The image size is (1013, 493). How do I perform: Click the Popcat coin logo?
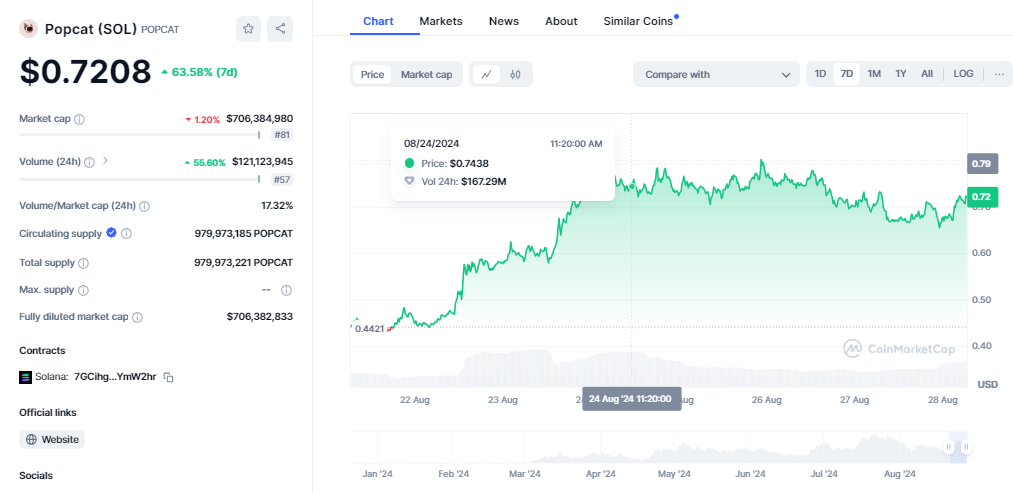[x=28, y=29]
